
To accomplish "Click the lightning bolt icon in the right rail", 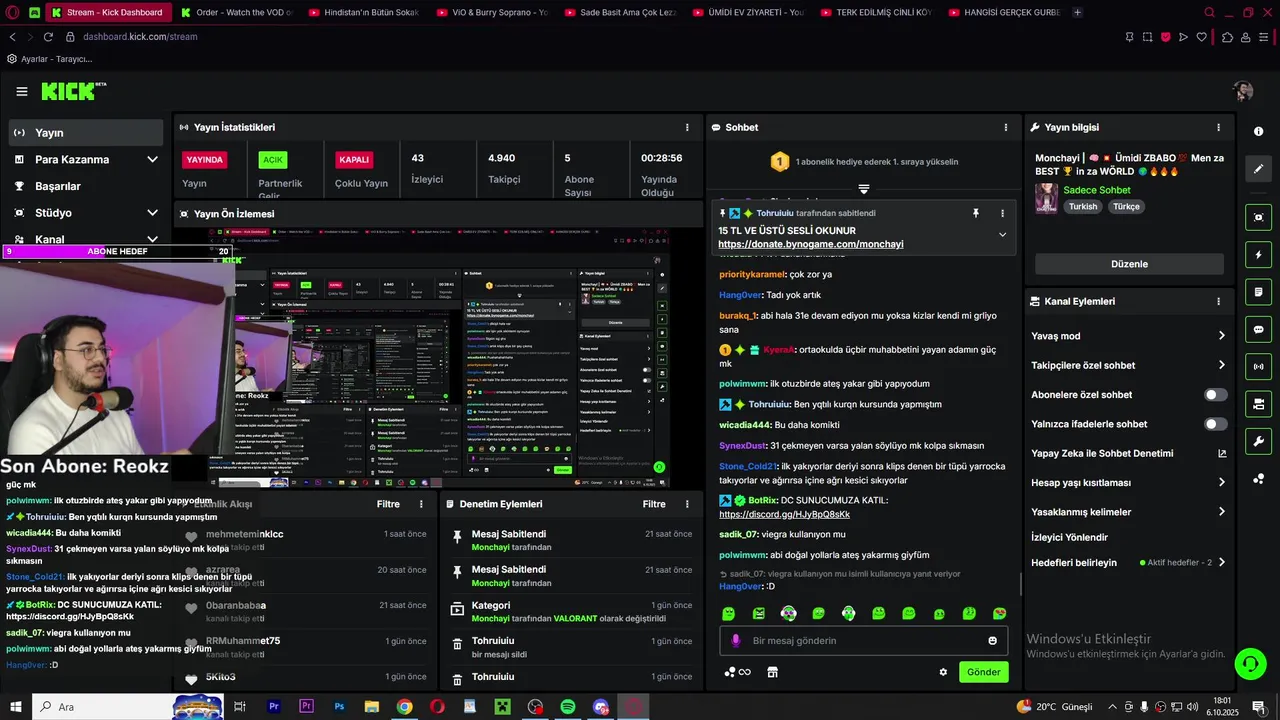I will click(1258, 255).
